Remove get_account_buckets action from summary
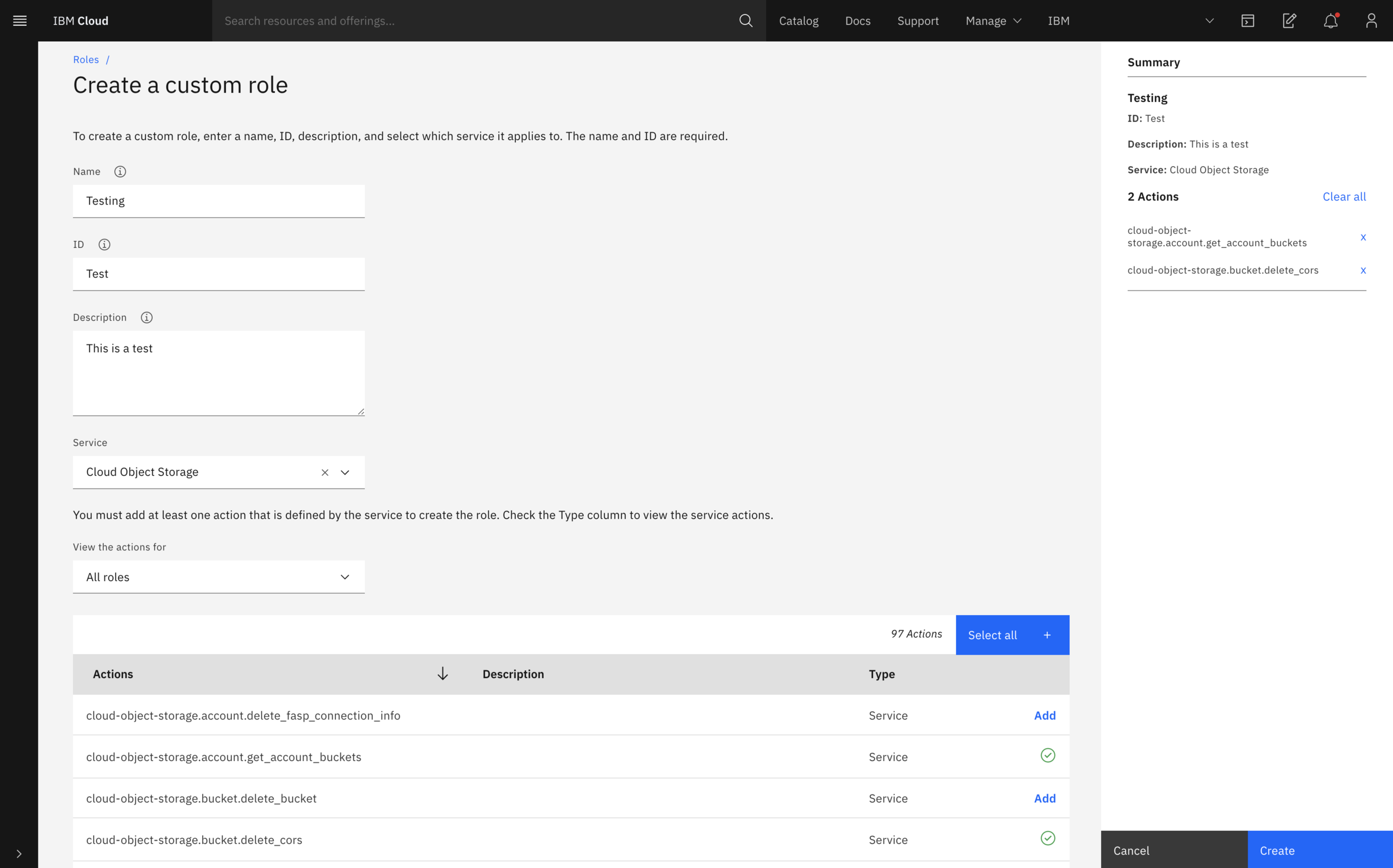This screenshot has width=1393, height=868. 1362,237
